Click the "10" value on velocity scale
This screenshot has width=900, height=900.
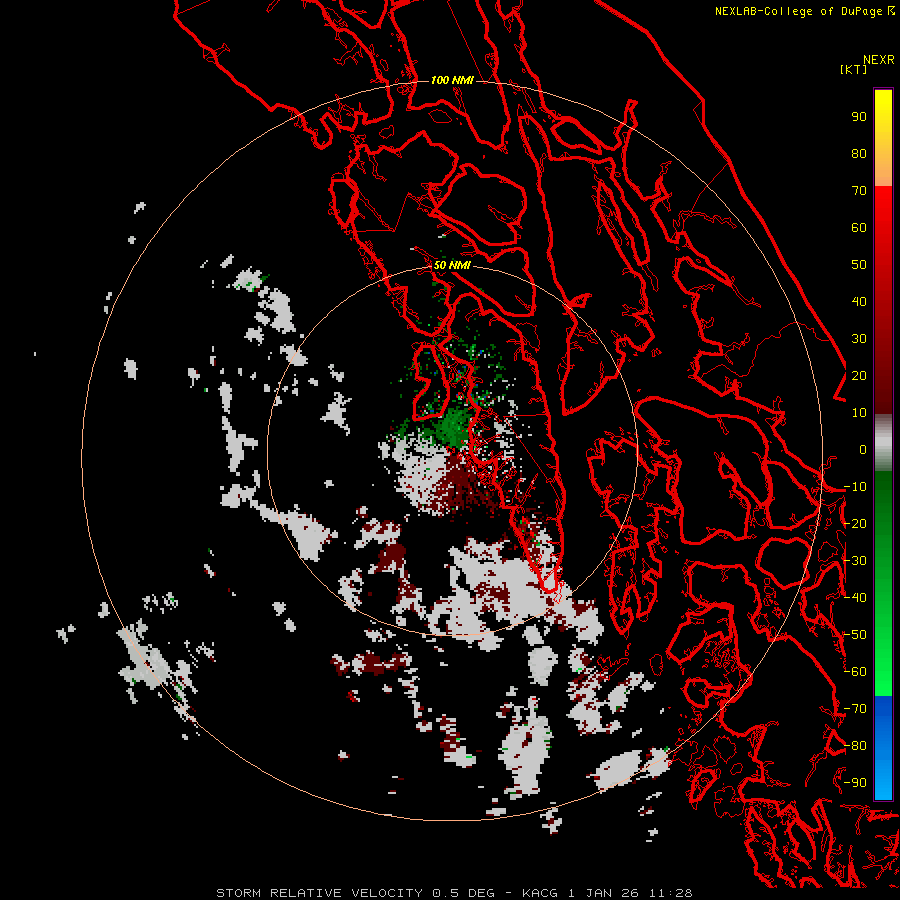tap(859, 413)
